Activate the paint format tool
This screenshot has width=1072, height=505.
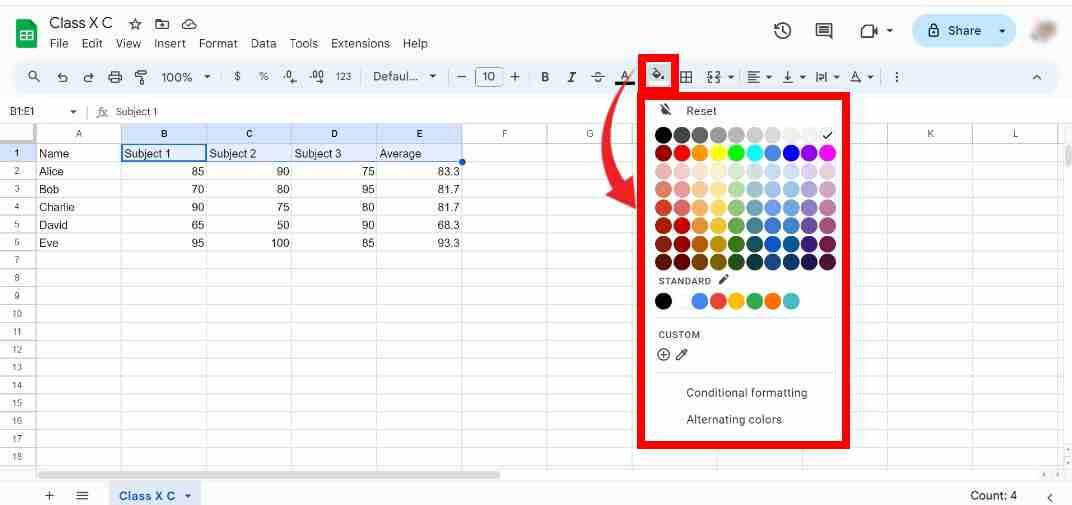pyautogui.click(x=142, y=77)
